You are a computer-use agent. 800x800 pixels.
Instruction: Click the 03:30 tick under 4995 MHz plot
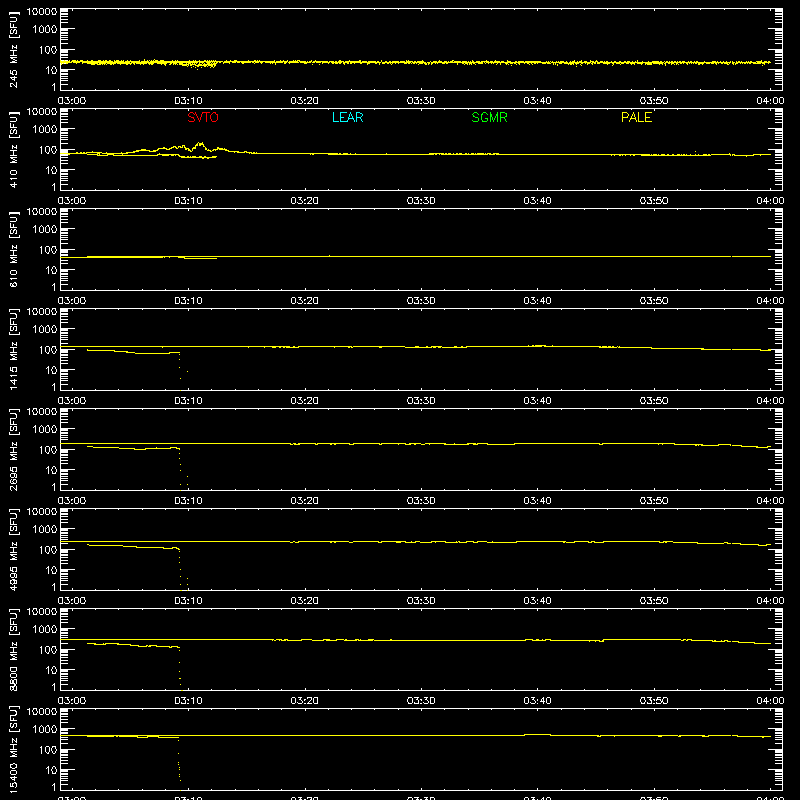point(421,601)
